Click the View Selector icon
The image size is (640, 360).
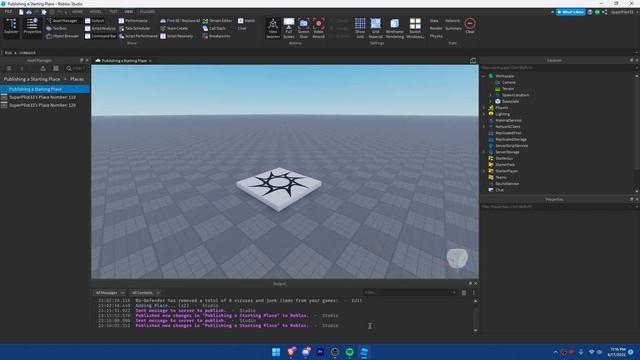273,28
